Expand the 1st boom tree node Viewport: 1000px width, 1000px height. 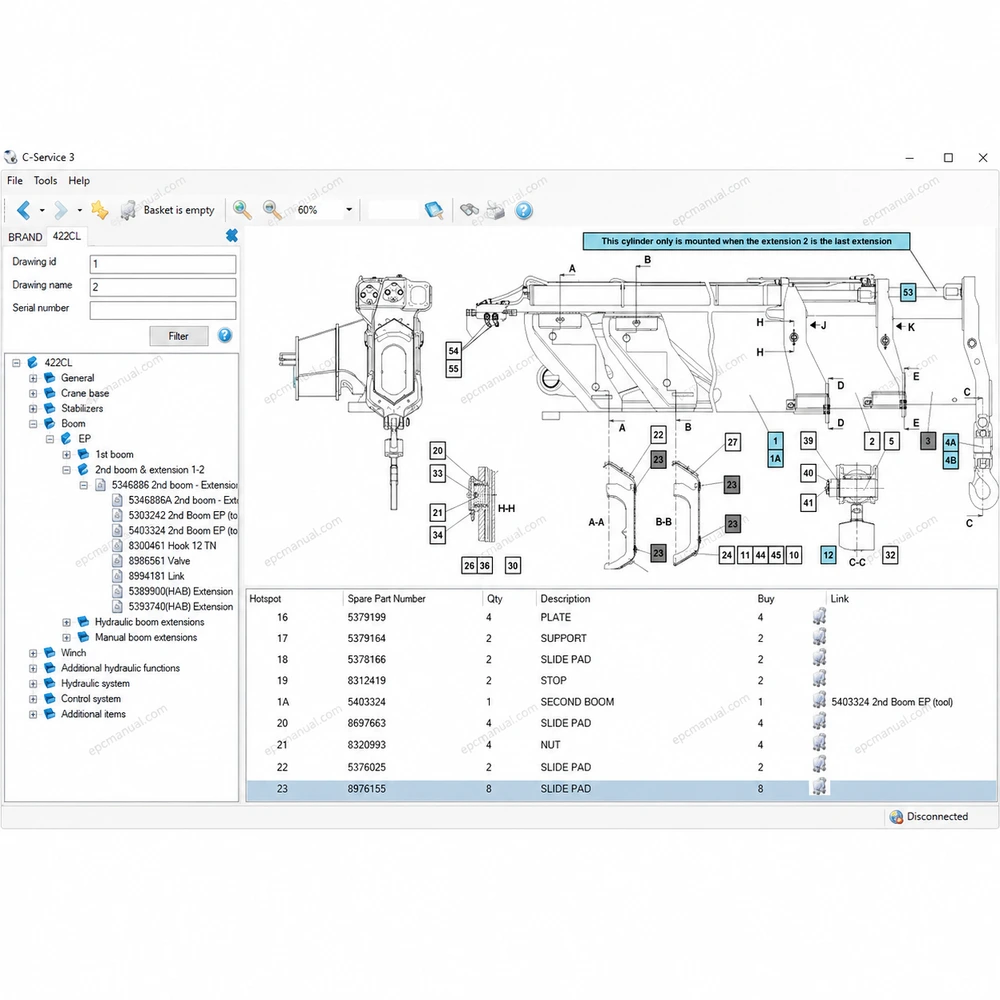pos(66,455)
